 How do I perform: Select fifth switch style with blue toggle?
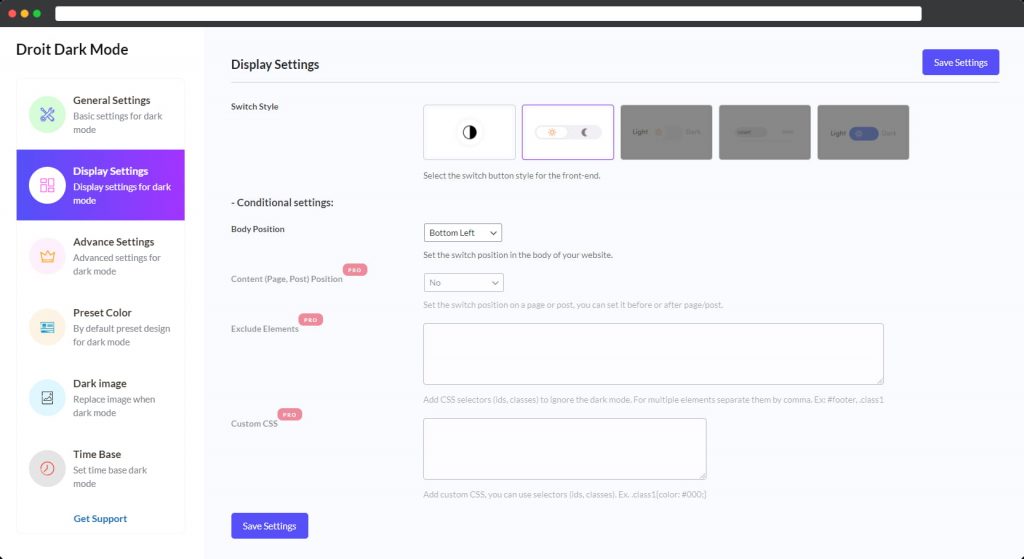tap(863, 132)
